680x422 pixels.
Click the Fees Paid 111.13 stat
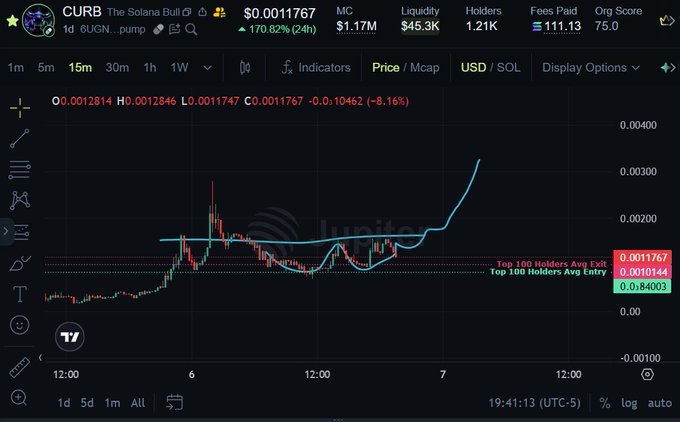[556, 19]
